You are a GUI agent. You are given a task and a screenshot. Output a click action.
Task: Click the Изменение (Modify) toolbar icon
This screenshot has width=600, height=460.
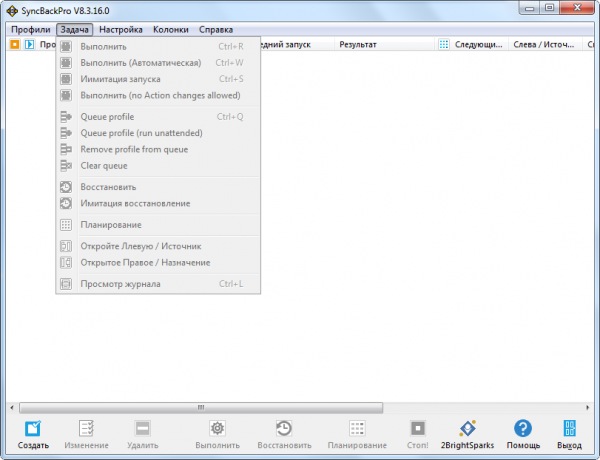click(x=86, y=429)
